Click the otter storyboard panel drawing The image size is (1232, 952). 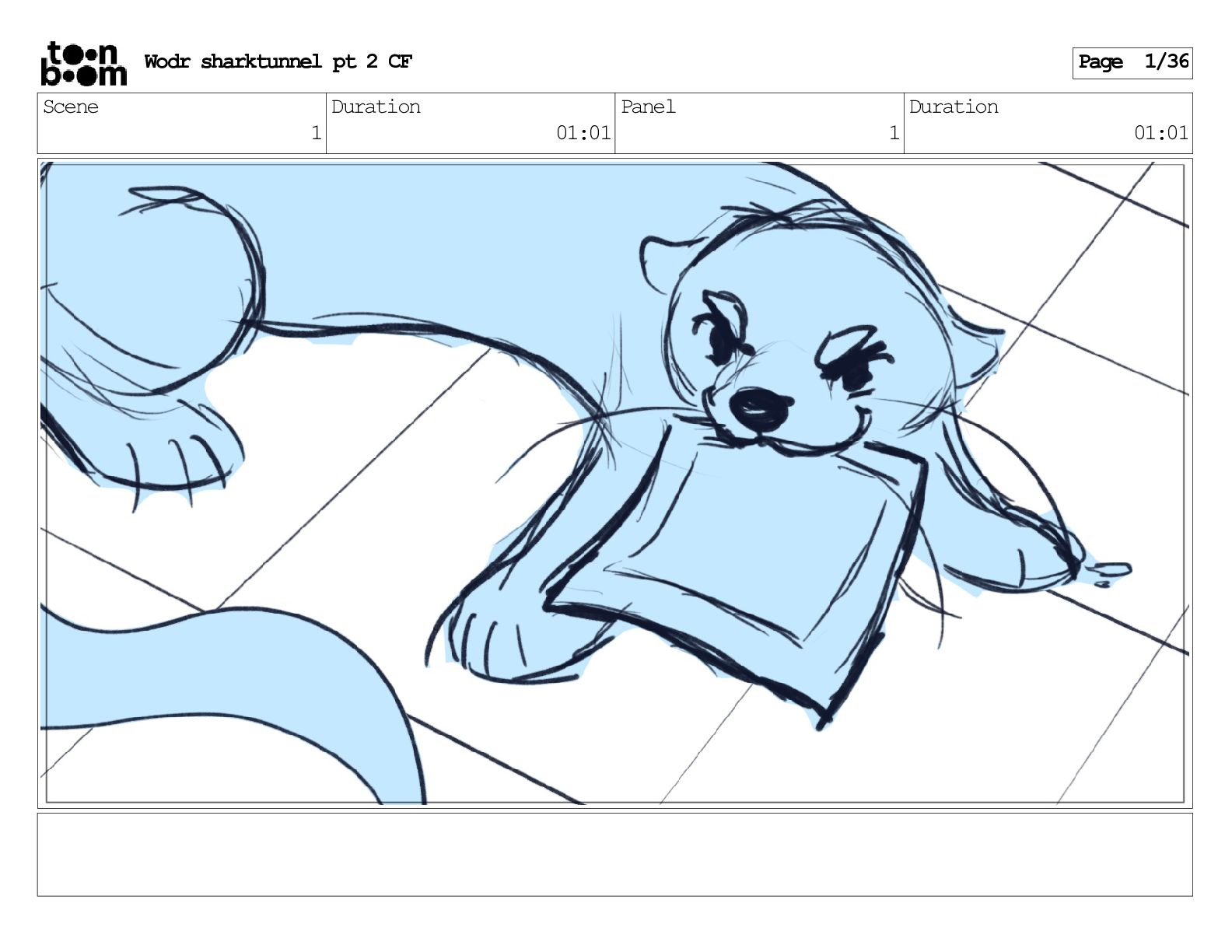point(614,483)
